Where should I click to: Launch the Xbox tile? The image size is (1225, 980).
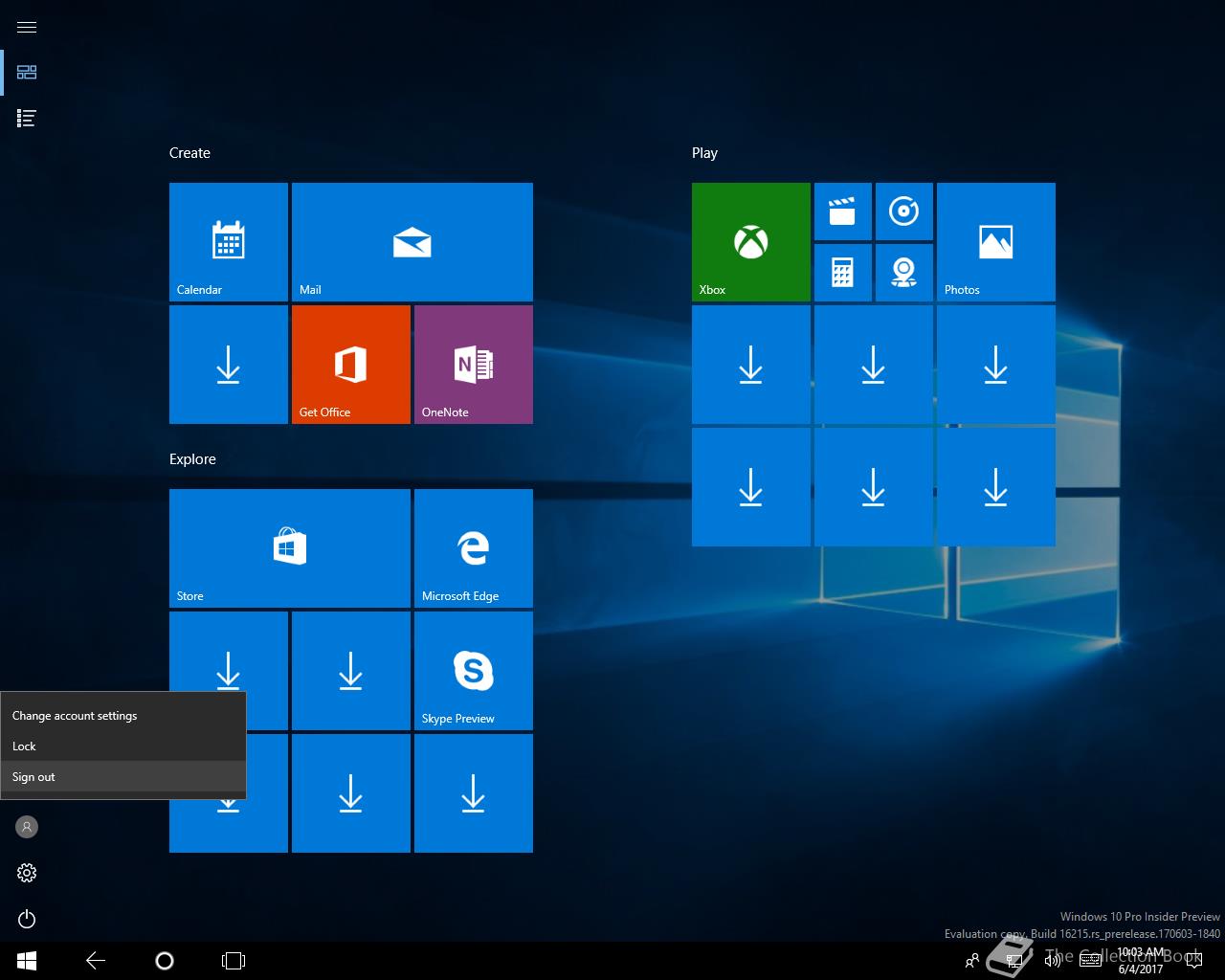tap(751, 242)
